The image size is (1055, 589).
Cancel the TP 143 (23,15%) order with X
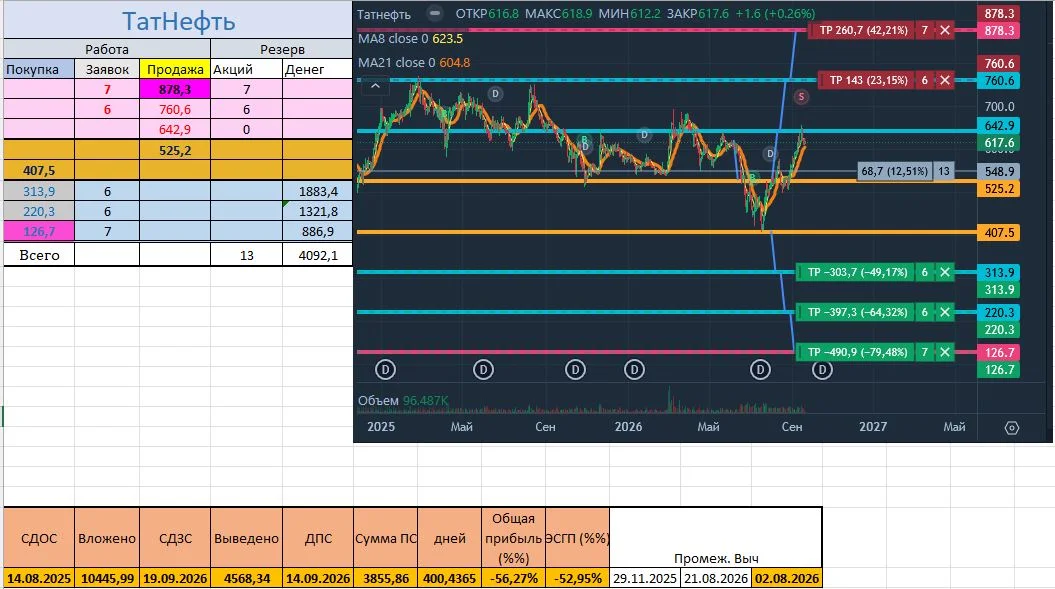coord(945,80)
